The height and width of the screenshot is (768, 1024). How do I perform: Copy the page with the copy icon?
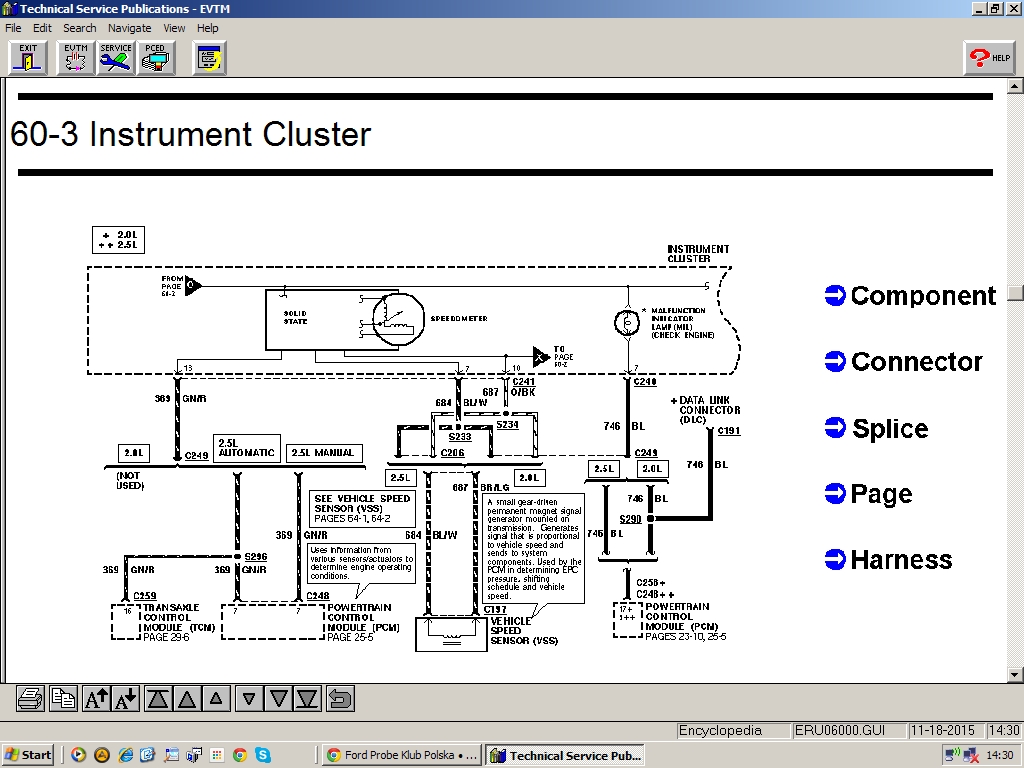pyautogui.click(x=63, y=699)
